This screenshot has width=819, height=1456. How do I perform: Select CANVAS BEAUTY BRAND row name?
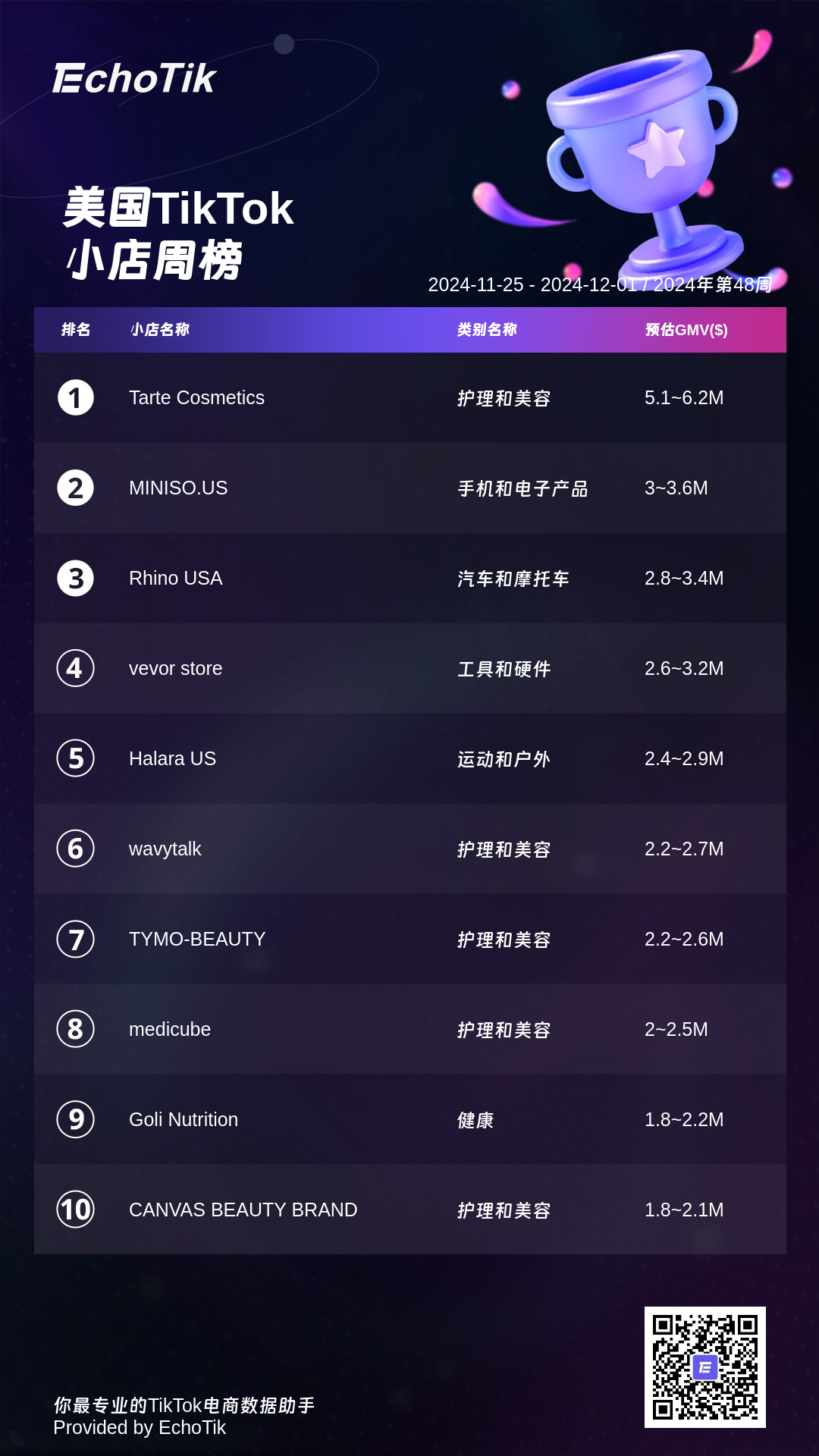pyautogui.click(x=243, y=1210)
